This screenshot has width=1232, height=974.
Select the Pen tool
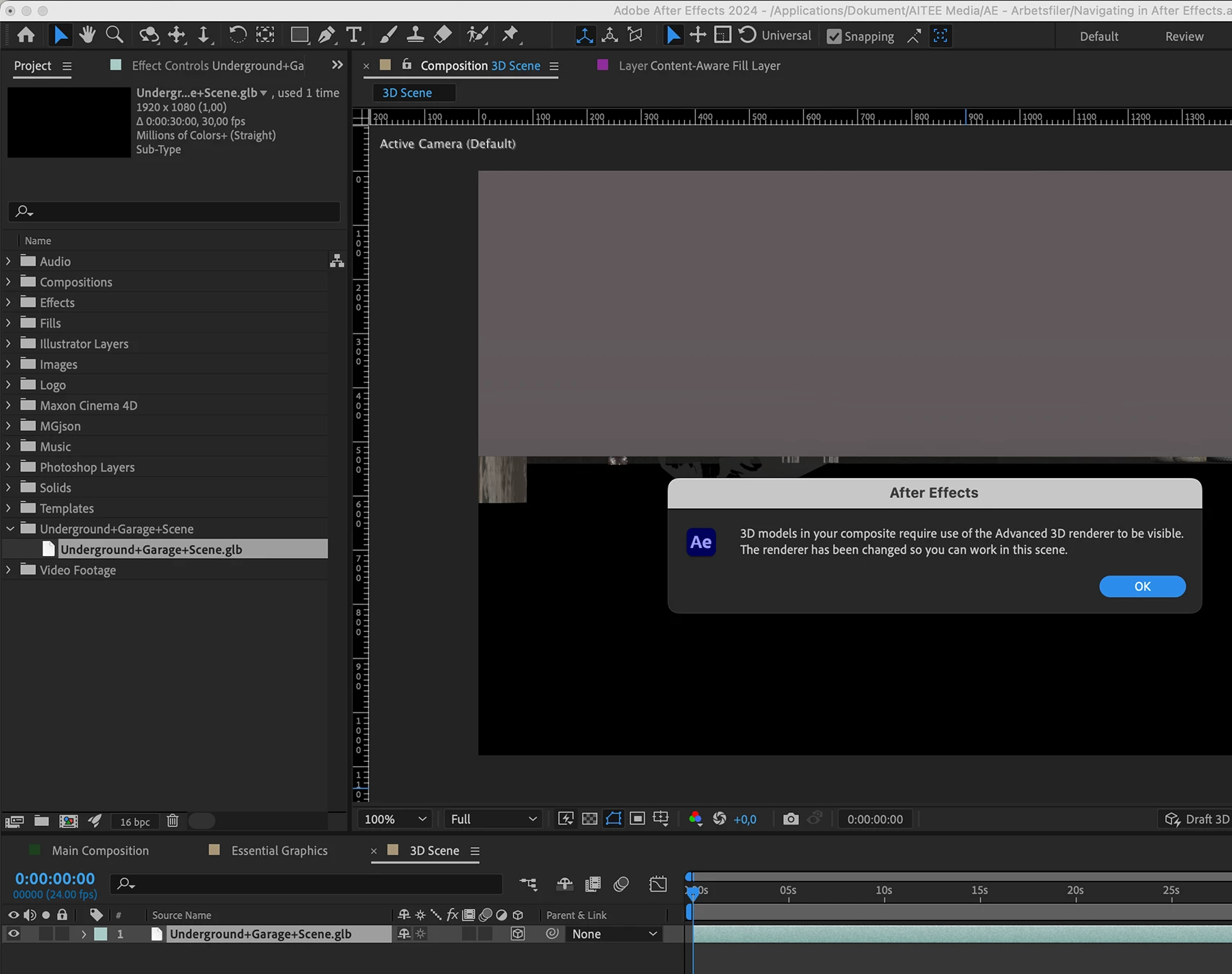326,35
